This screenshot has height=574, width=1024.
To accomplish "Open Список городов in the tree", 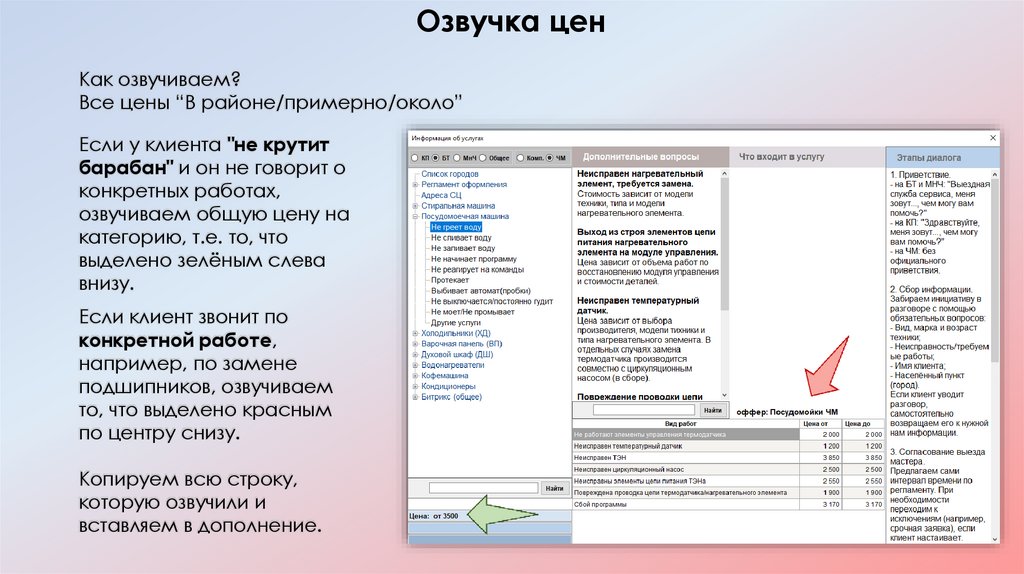I will (x=449, y=174).
